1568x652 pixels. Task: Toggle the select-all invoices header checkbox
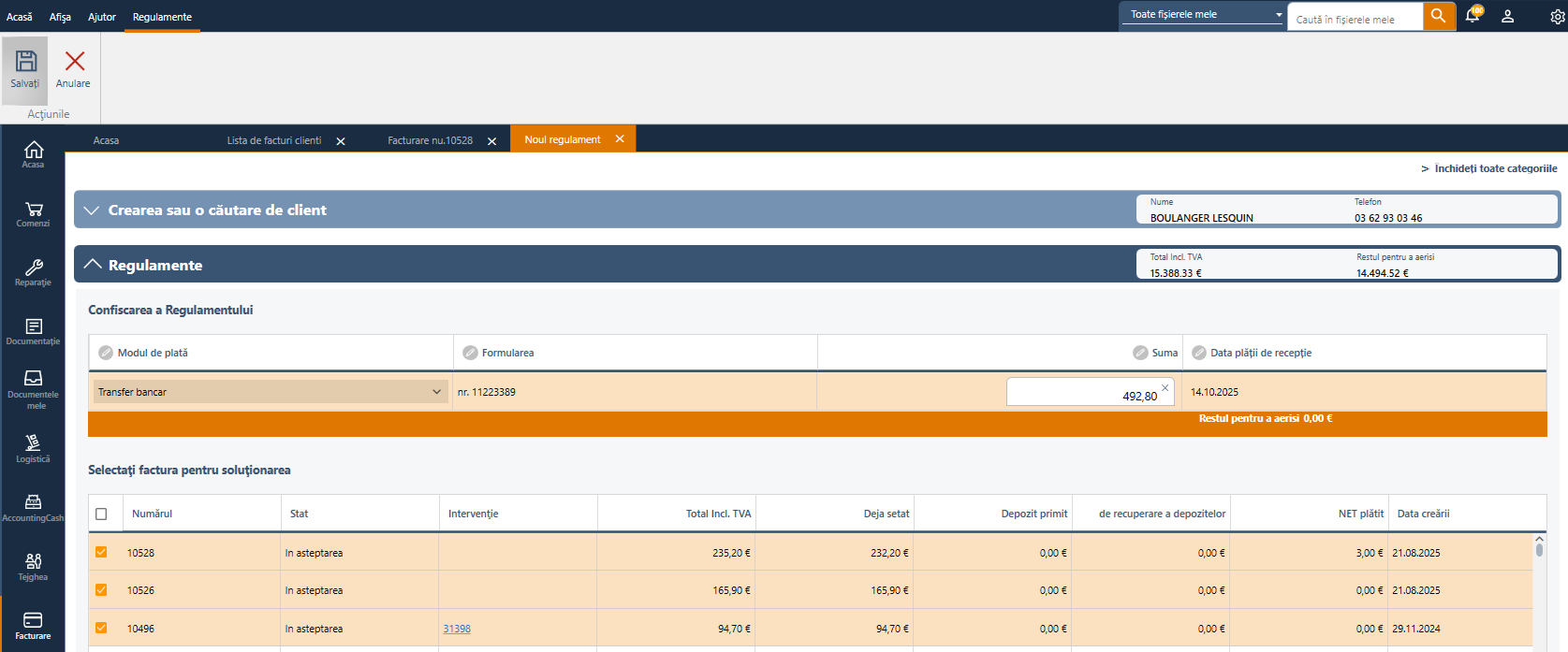(101, 514)
